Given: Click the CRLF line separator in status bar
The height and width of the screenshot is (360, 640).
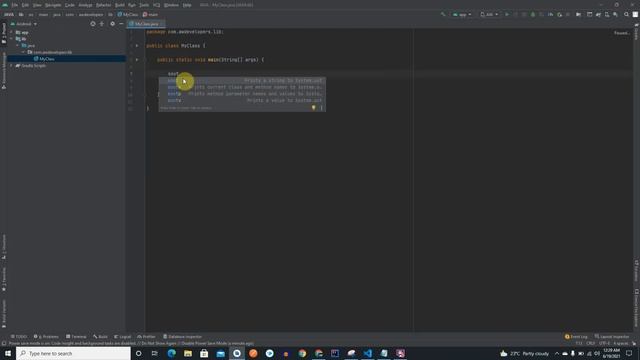Looking at the screenshot, I should [590, 343].
